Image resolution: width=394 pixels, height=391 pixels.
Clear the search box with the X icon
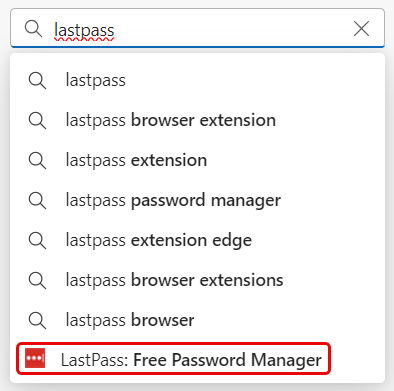(x=362, y=28)
